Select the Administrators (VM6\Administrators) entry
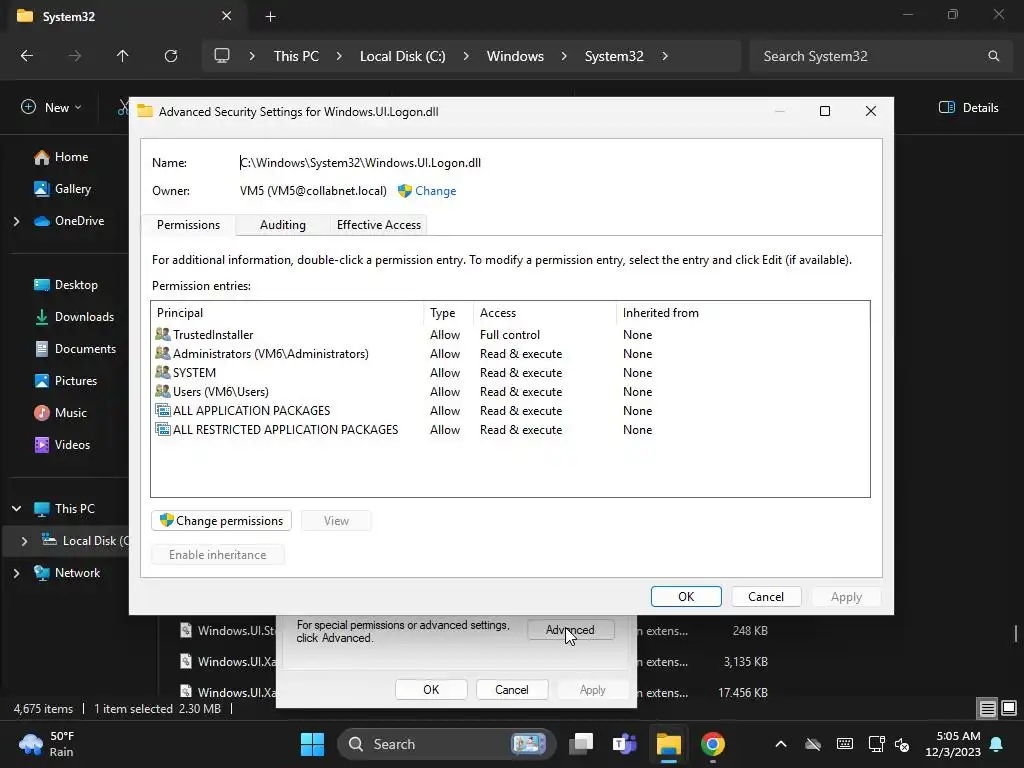 click(510, 353)
